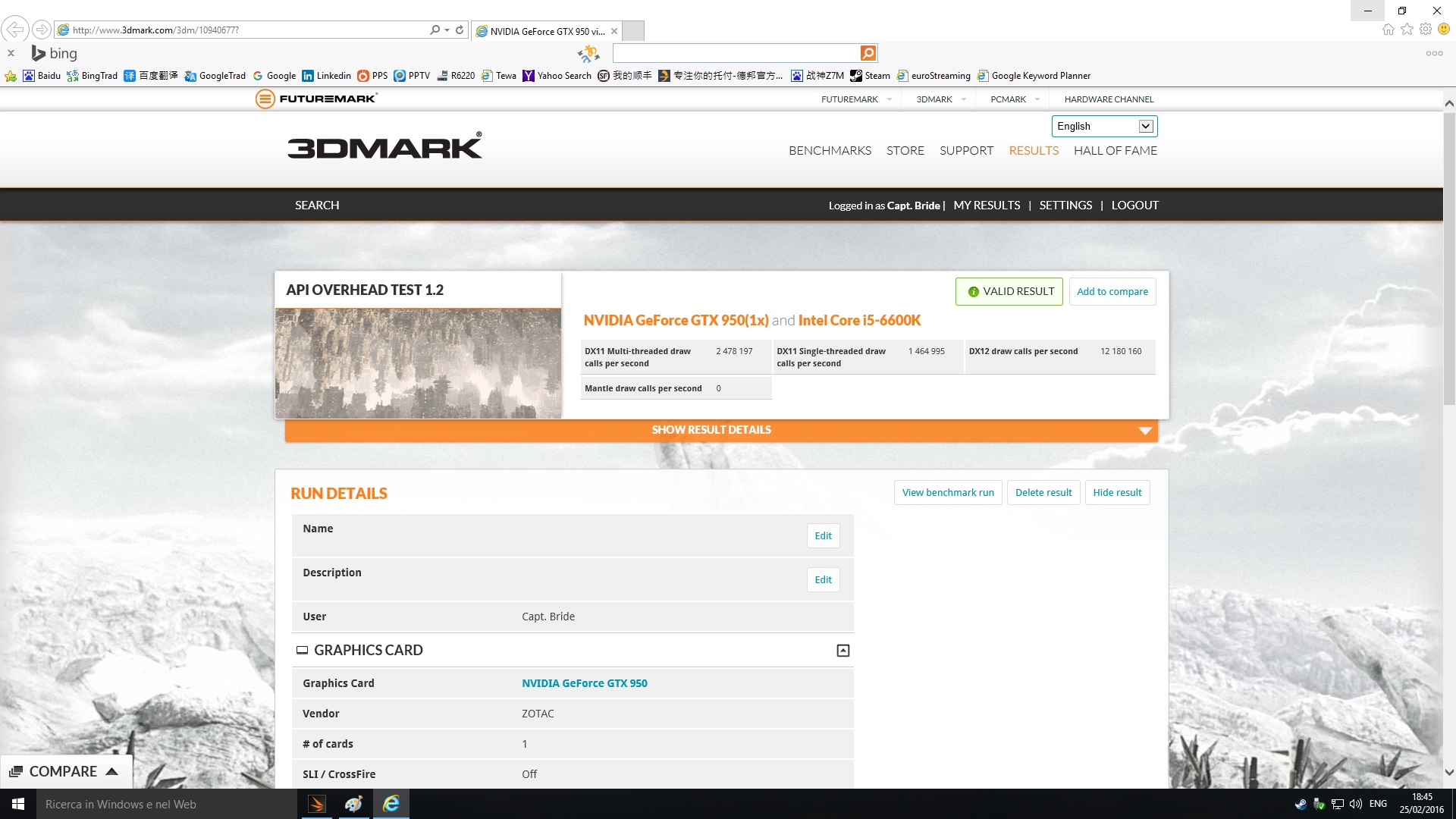Open HARDWARE CHANNEL link
This screenshot has height=819, width=1456.
(1109, 99)
